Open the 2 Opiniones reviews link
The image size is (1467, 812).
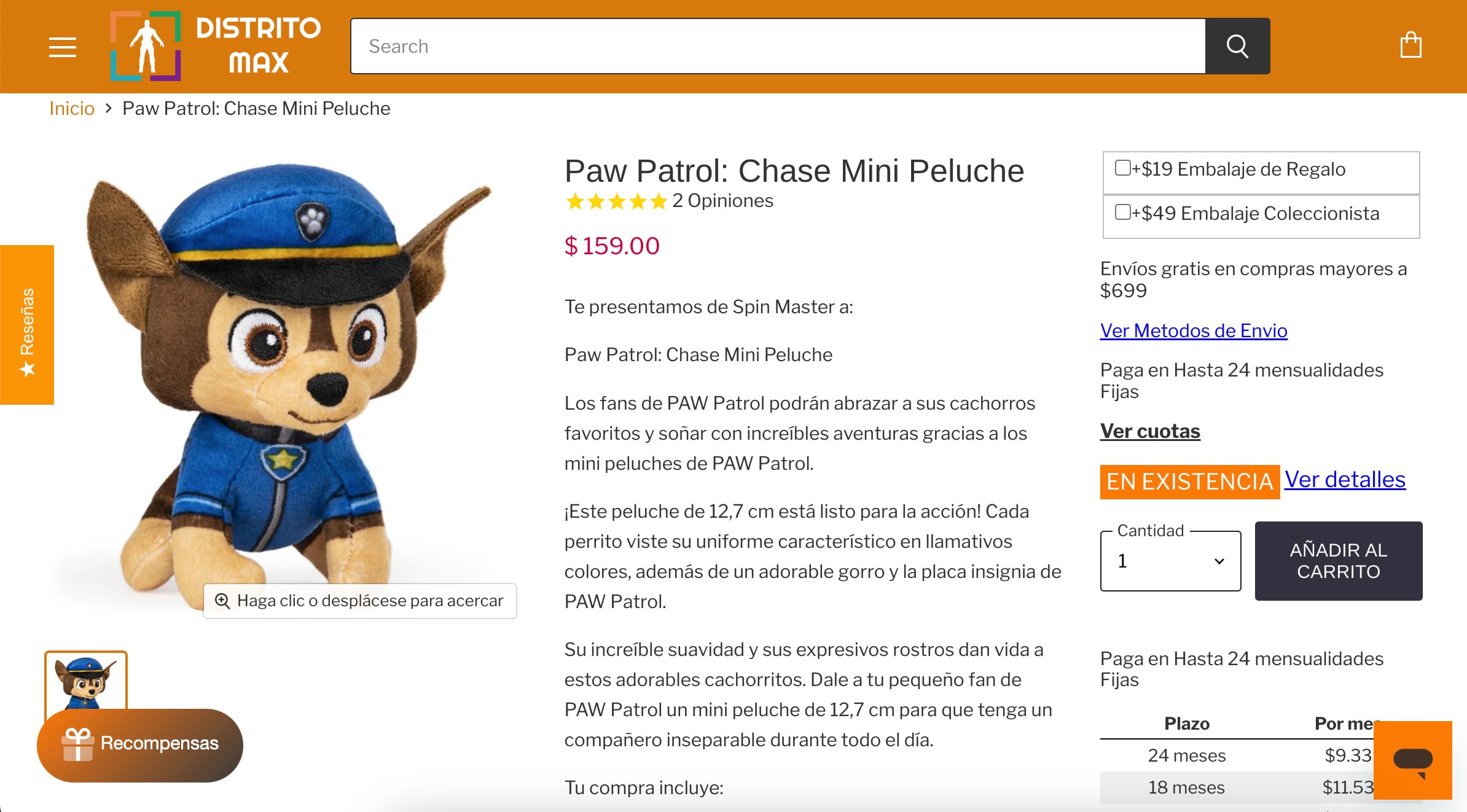coord(722,201)
